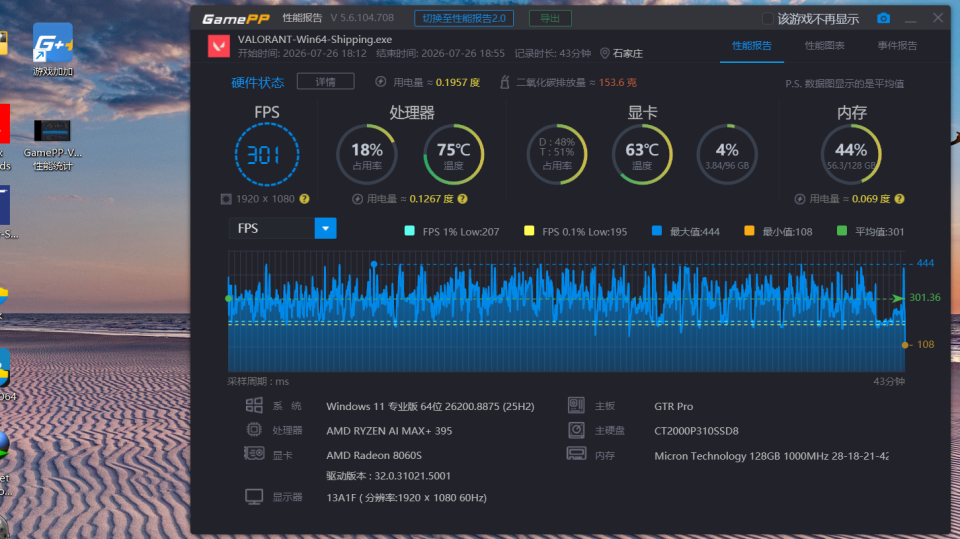Click the AMD RYZEN AI MAX+ 395 text

(389, 431)
